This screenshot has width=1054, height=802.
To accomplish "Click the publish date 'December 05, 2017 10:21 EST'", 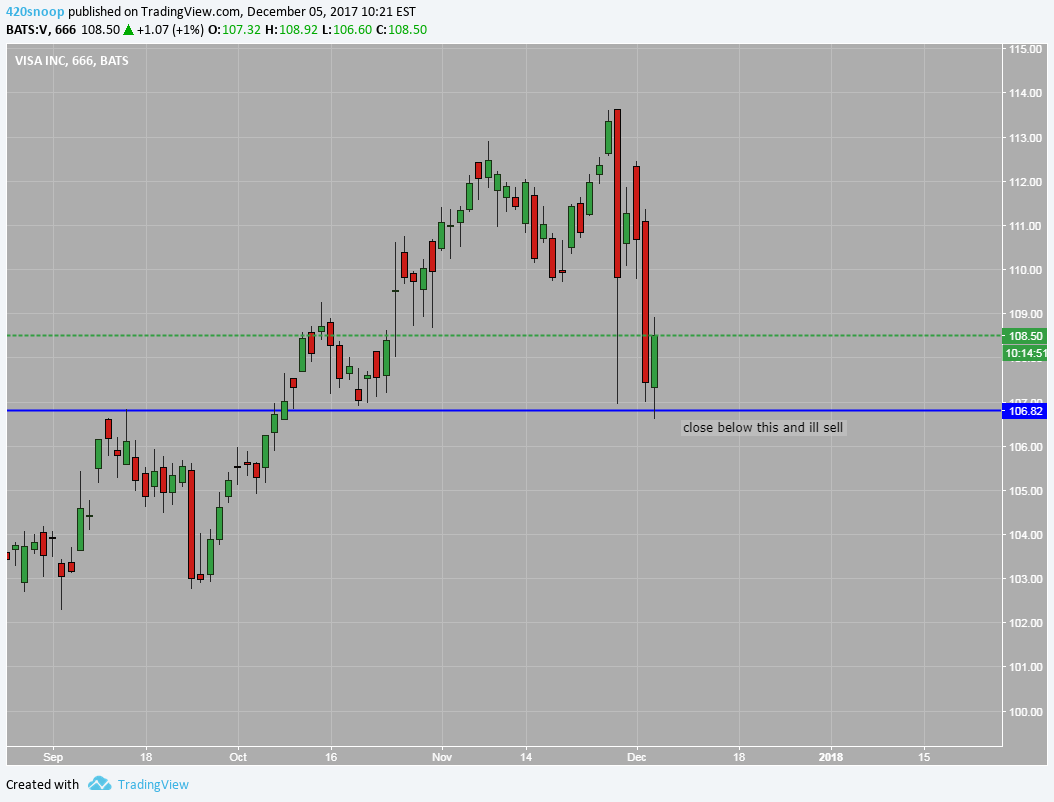I will pos(331,11).
